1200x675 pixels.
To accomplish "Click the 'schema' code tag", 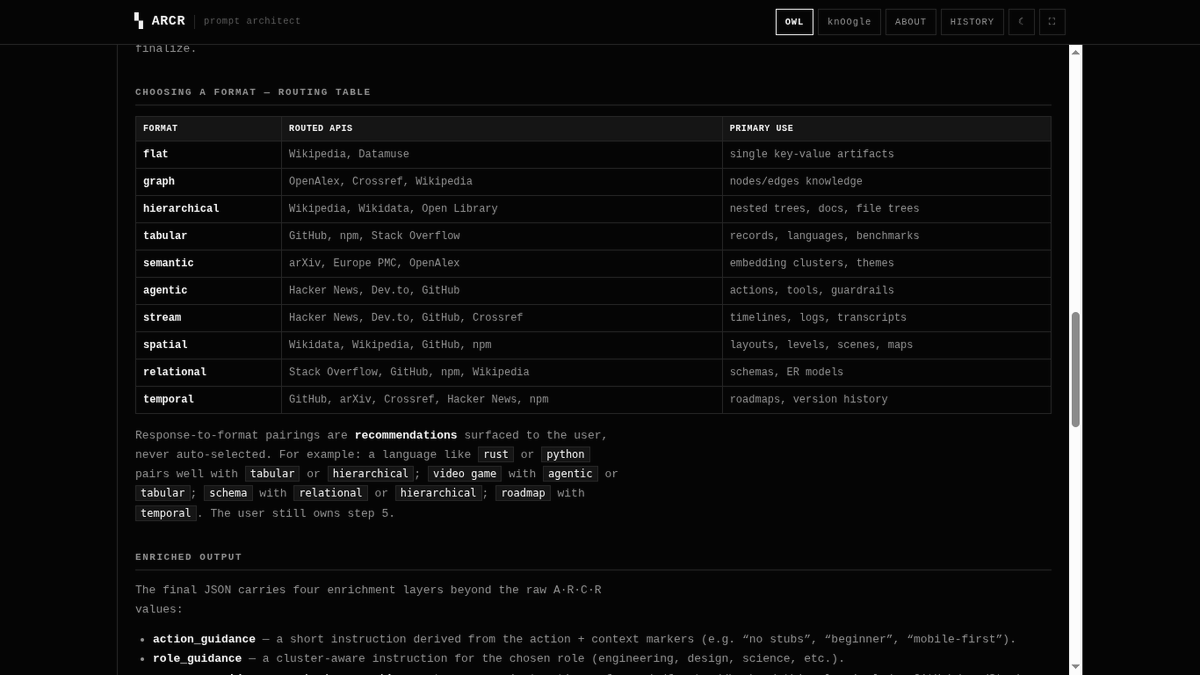I will coord(228,493).
